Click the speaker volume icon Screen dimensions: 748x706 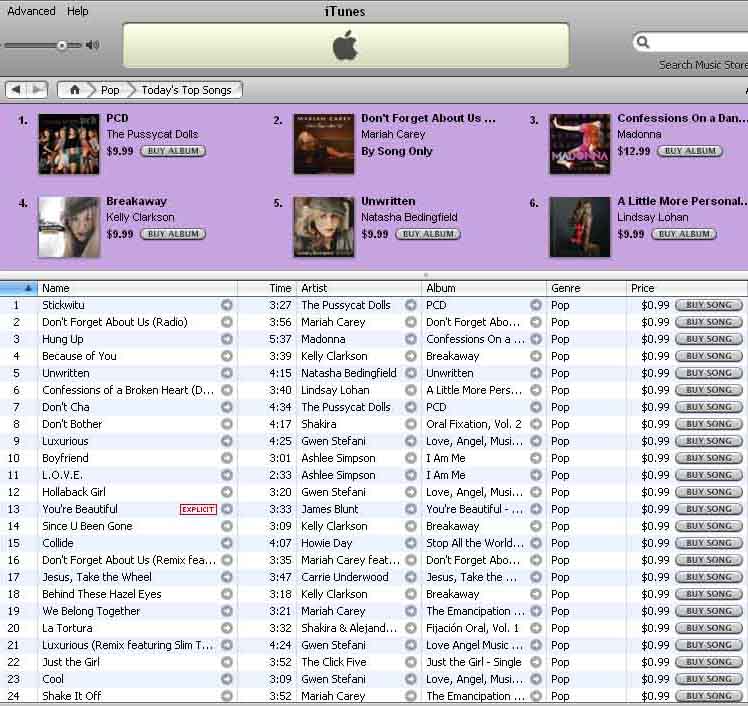tap(93, 45)
